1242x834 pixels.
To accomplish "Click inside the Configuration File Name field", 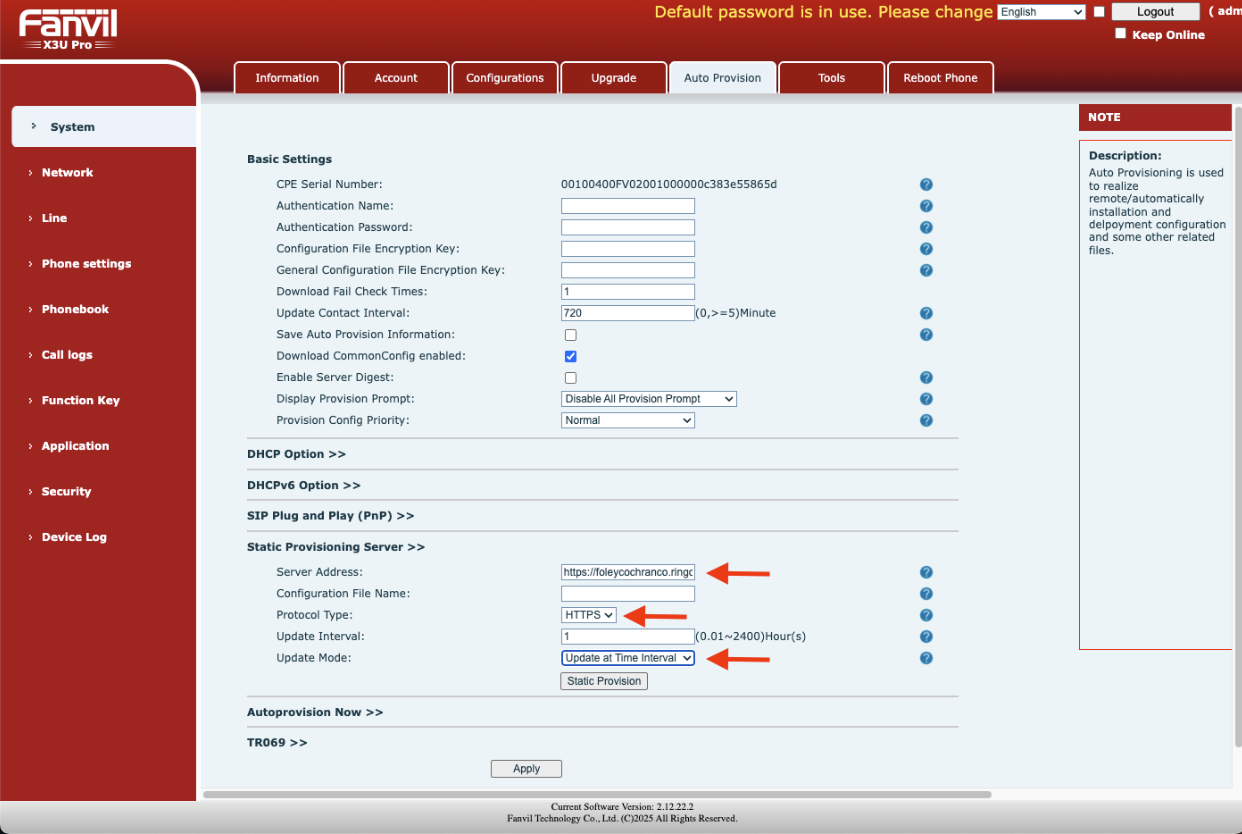I will pyautogui.click(x=628, y=593).
